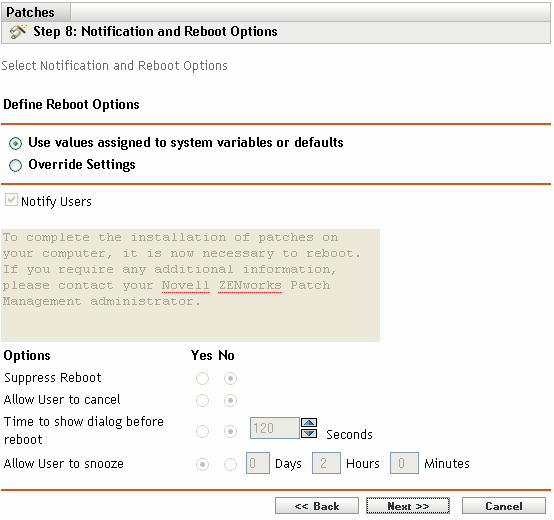Toggle the Notify Users checkbox
The width and height of the screenshot is (554, 520).
point(11,200)
